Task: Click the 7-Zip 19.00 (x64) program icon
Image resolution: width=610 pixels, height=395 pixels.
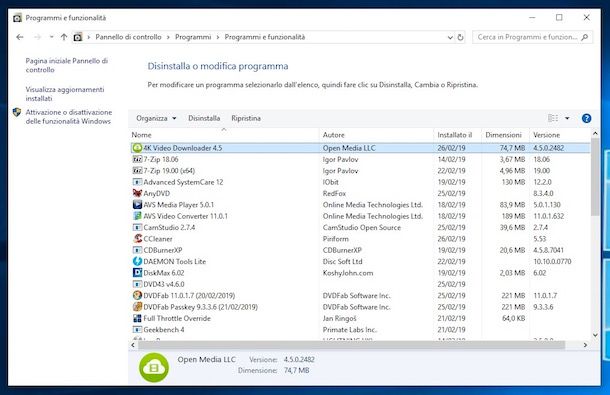Action: (x=137, y=170)
